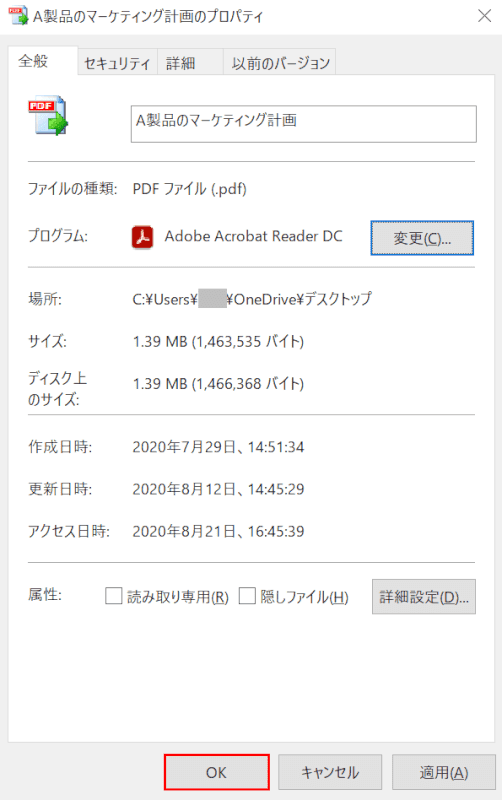502x800 pixels.
Task: Click the file name text field
Action: coord(304,124)
